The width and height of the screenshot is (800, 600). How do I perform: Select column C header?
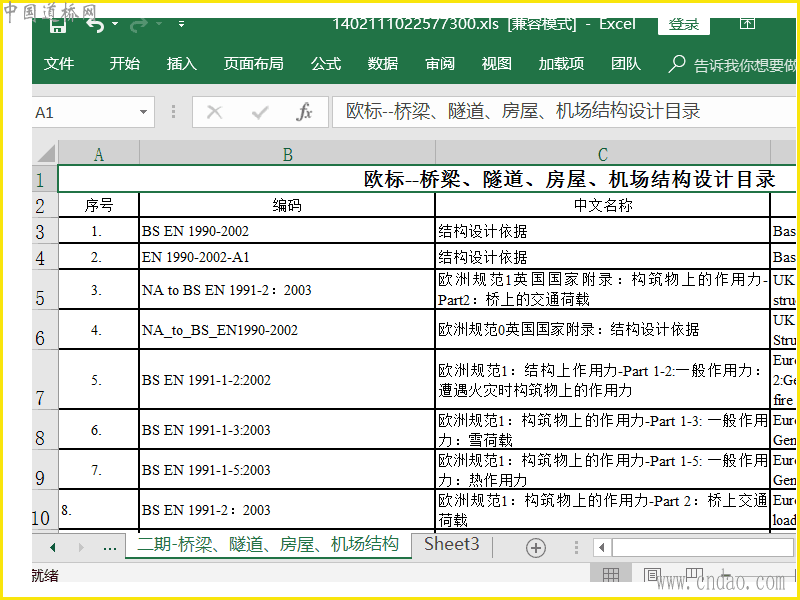pyautogui.click(x=603, y=154)
